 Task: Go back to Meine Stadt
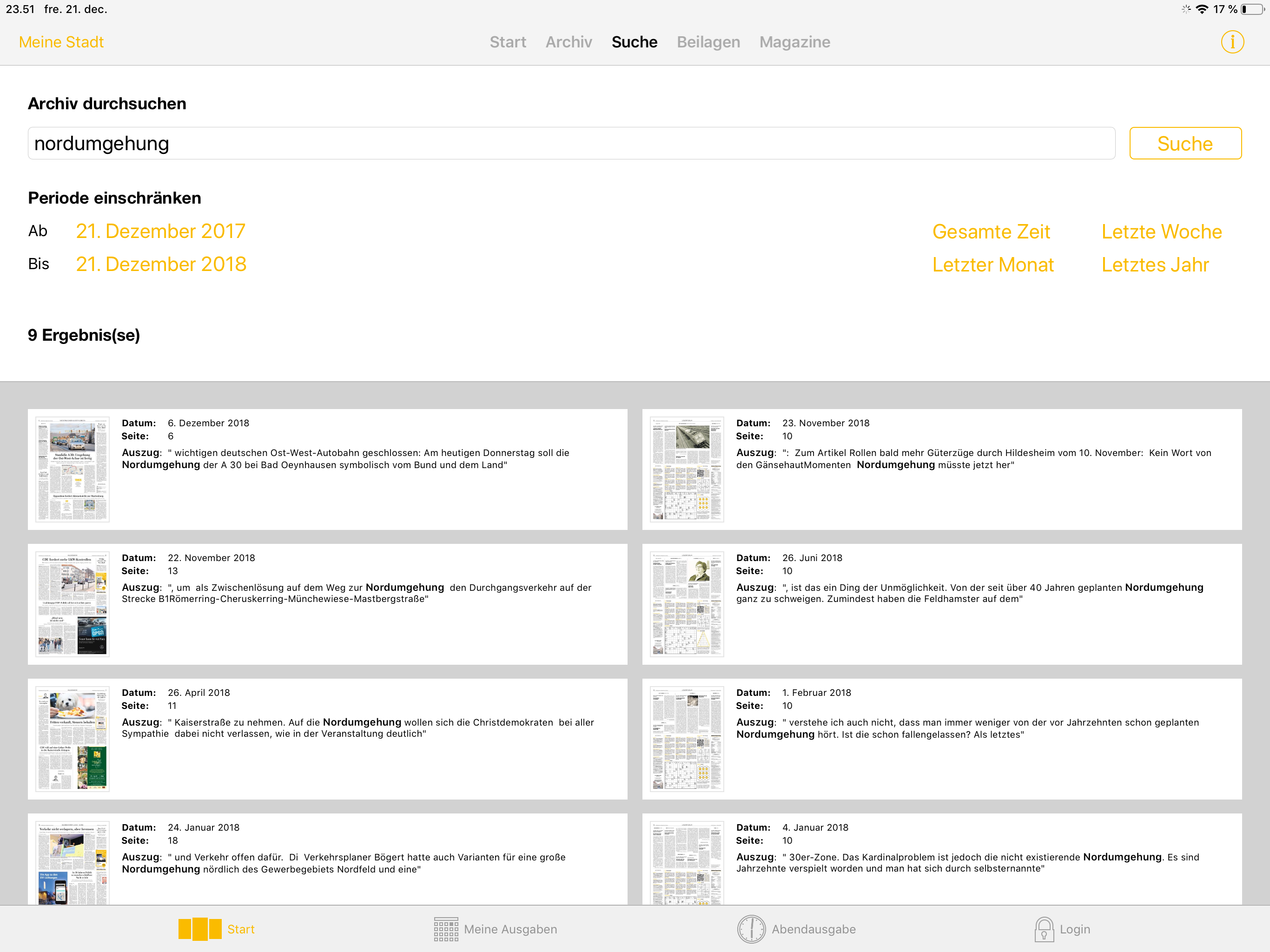click(61, 42)
